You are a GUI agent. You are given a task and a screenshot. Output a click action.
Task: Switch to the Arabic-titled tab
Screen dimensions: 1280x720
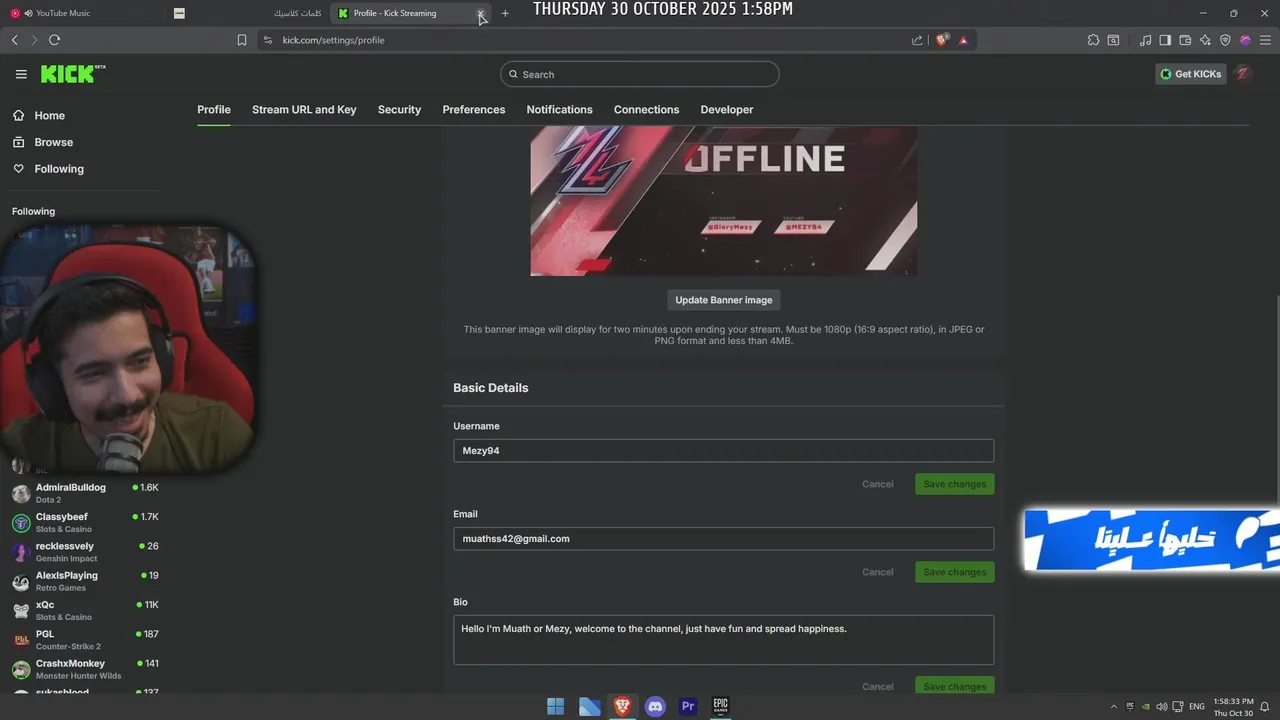click(250, 13)
